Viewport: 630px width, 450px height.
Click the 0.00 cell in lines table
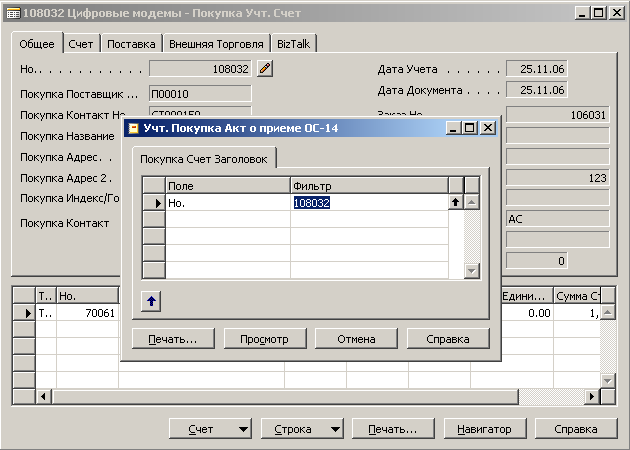[x=527, y=313]
